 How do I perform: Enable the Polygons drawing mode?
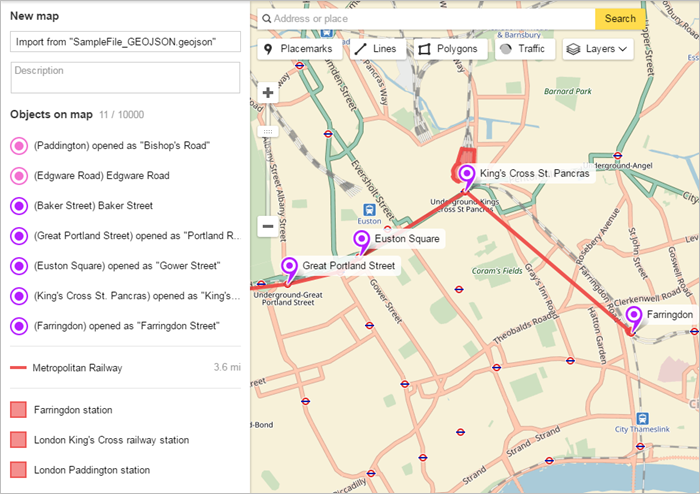[451, 48]
